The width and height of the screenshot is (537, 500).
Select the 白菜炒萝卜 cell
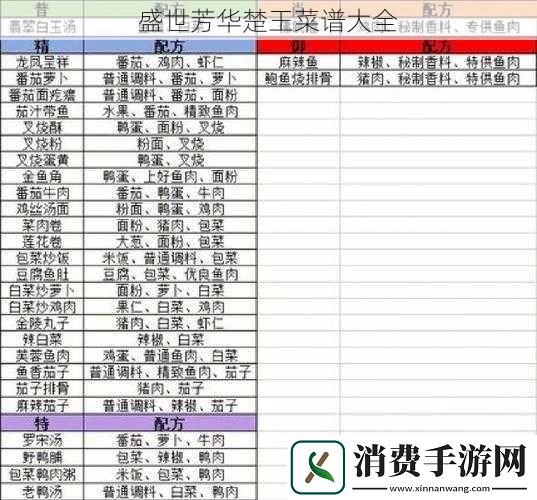click(42, 291)
